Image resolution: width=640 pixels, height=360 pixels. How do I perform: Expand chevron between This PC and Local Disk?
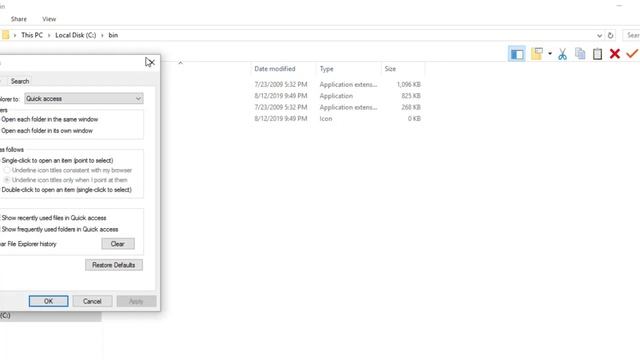49,36
